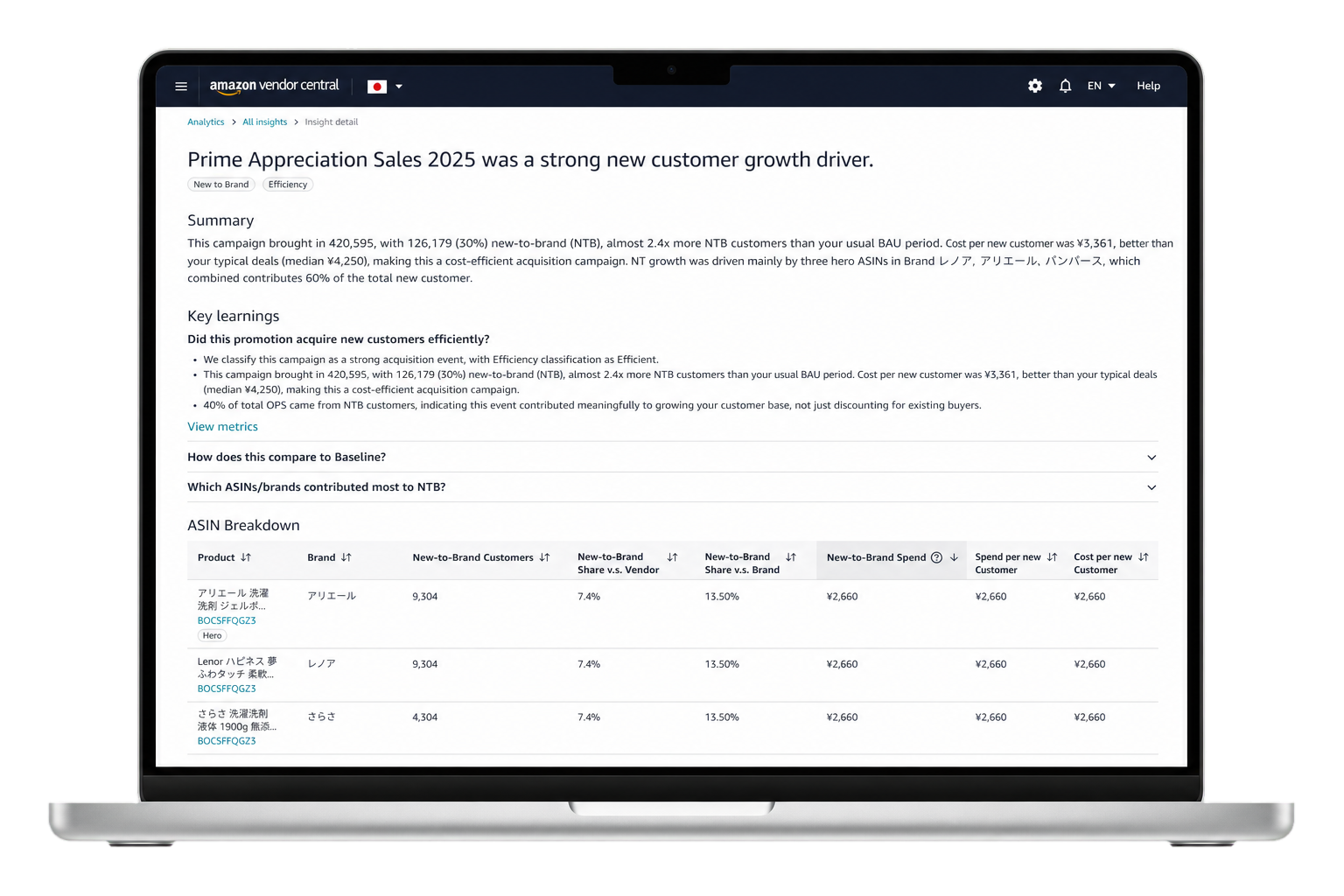Click the さらさ 洗濯洗剤 product name
The image size is (1344, 896).
tap(237, 720)
